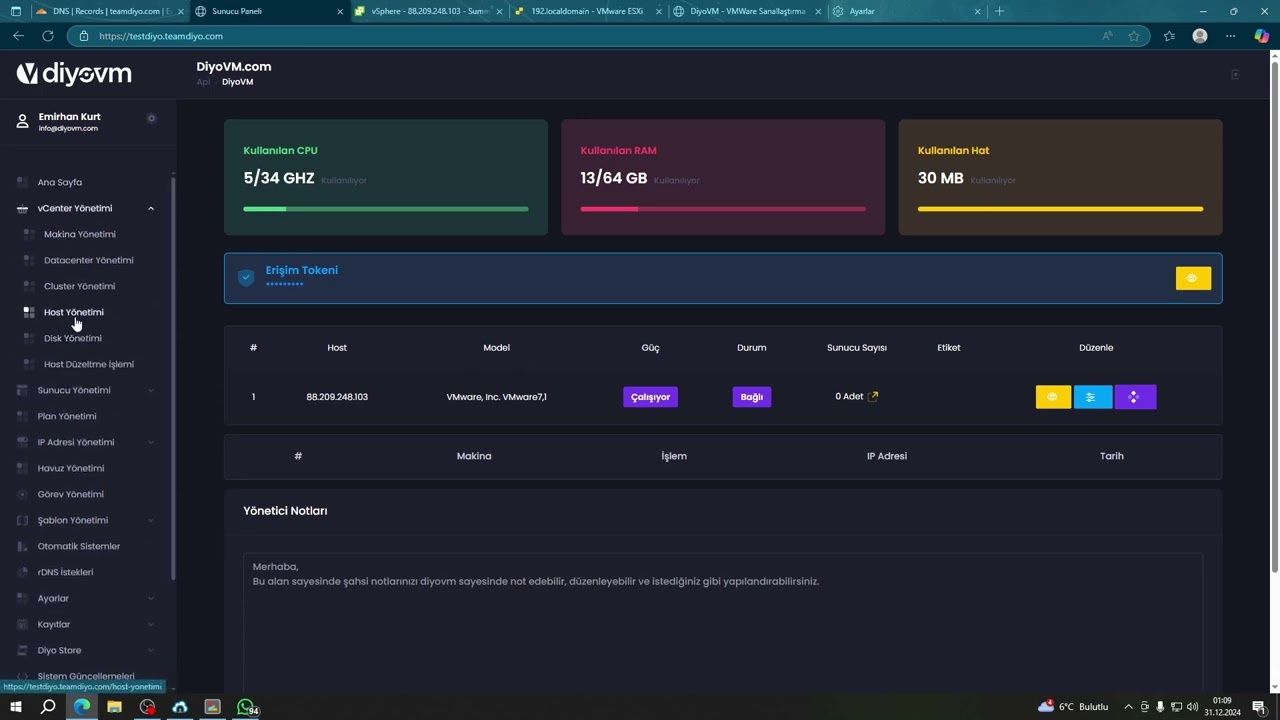
Task: Add this page to favorites with the star icon
Action: click(1134, 36)
